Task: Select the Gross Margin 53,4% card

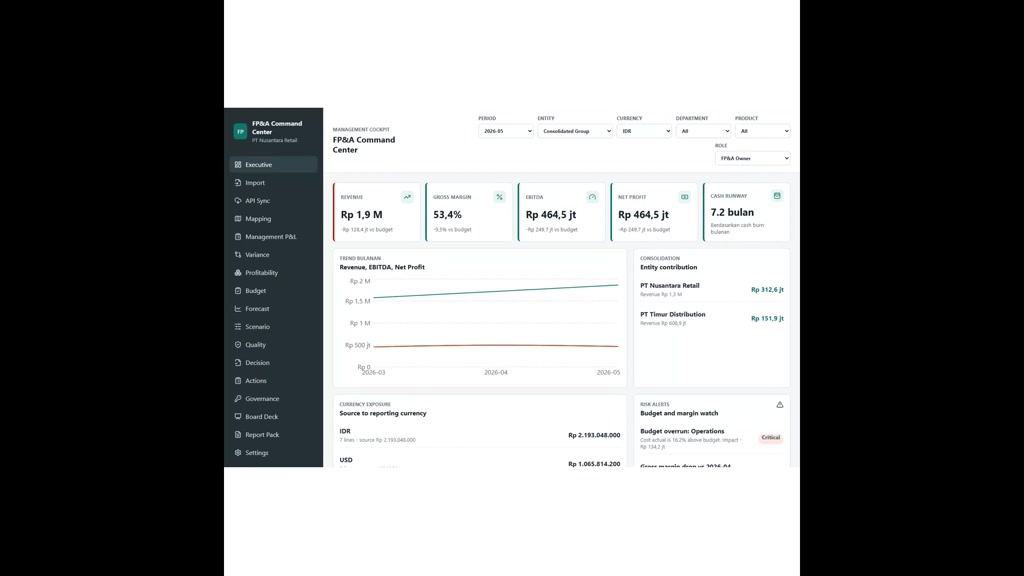Action: click(x=469, y=212)
